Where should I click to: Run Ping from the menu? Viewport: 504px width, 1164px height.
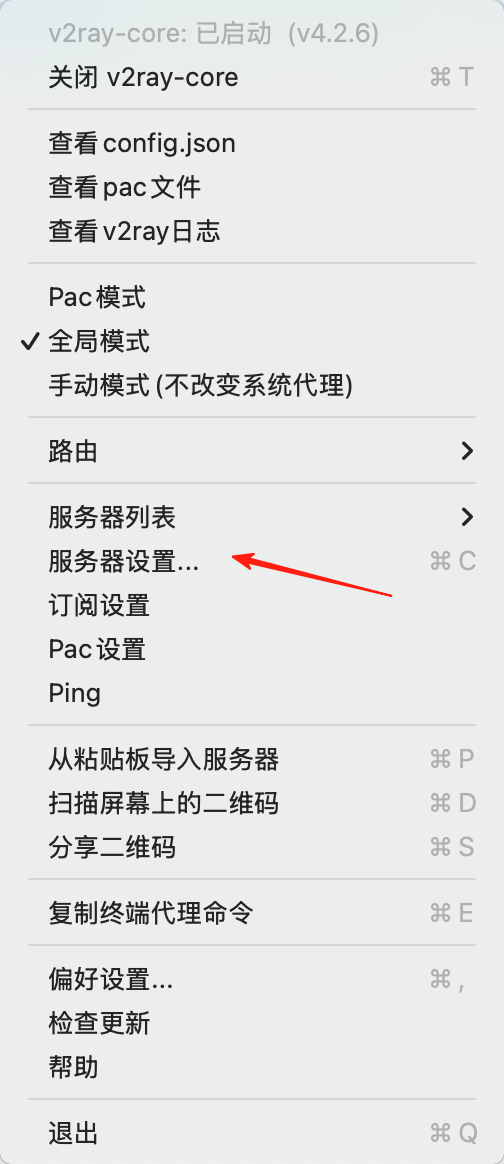click(x=252, y=693)
